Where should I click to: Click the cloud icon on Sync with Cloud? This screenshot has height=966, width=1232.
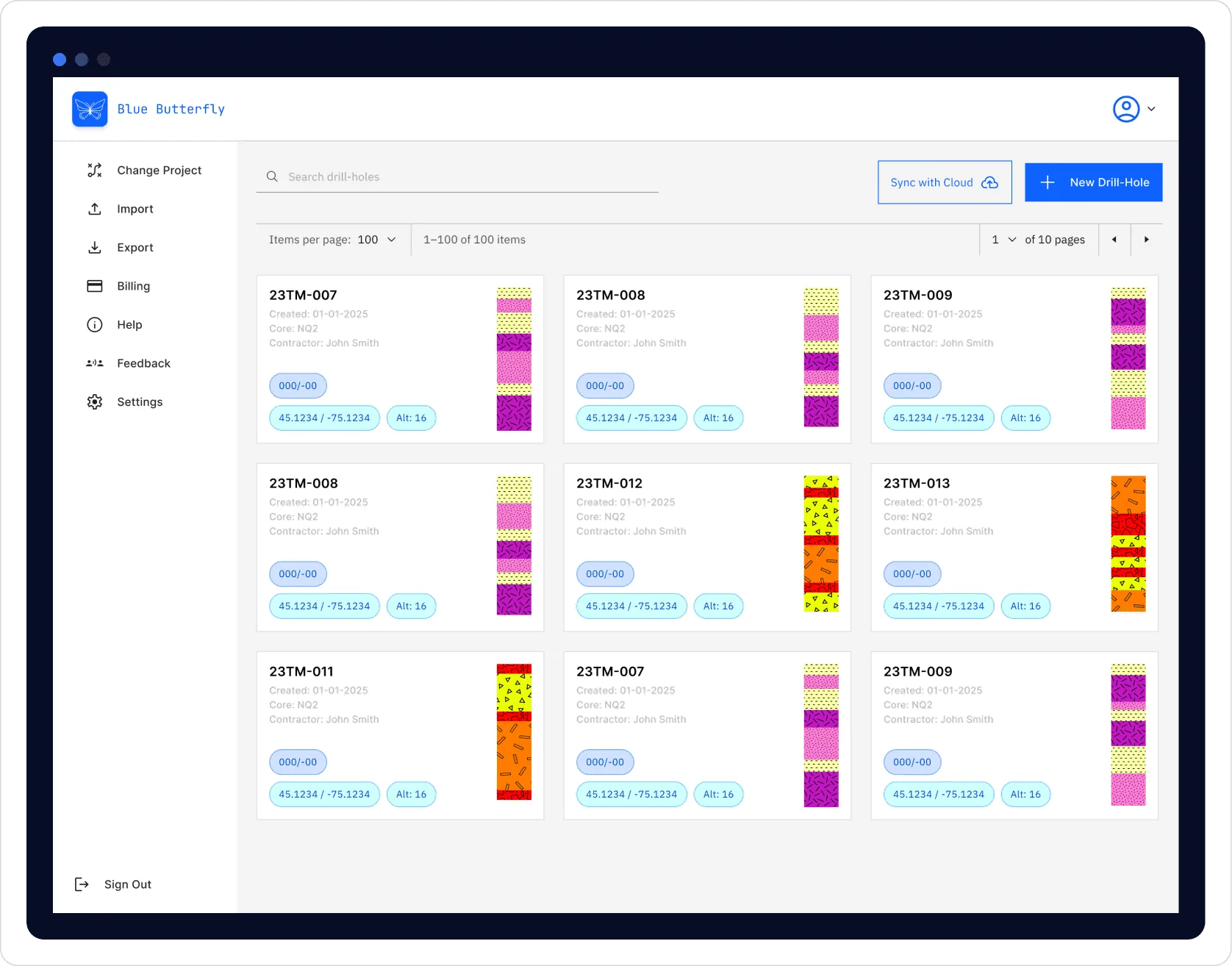pyautogui.click(x=989, y=182)
